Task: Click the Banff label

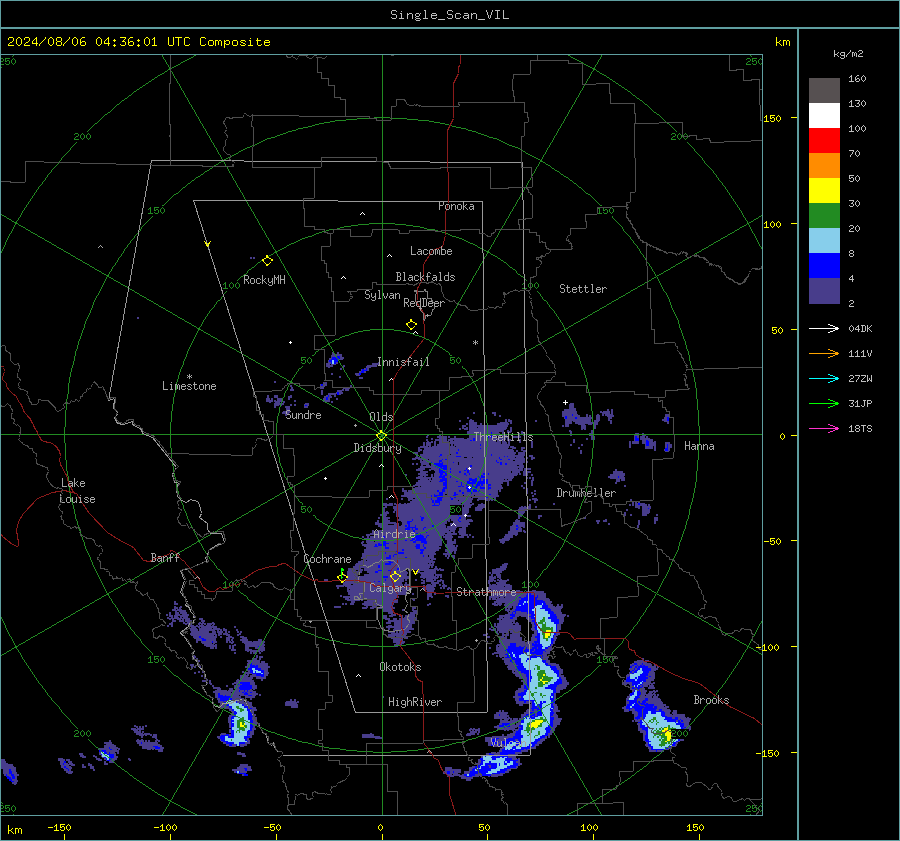Action: coord(165,558)
